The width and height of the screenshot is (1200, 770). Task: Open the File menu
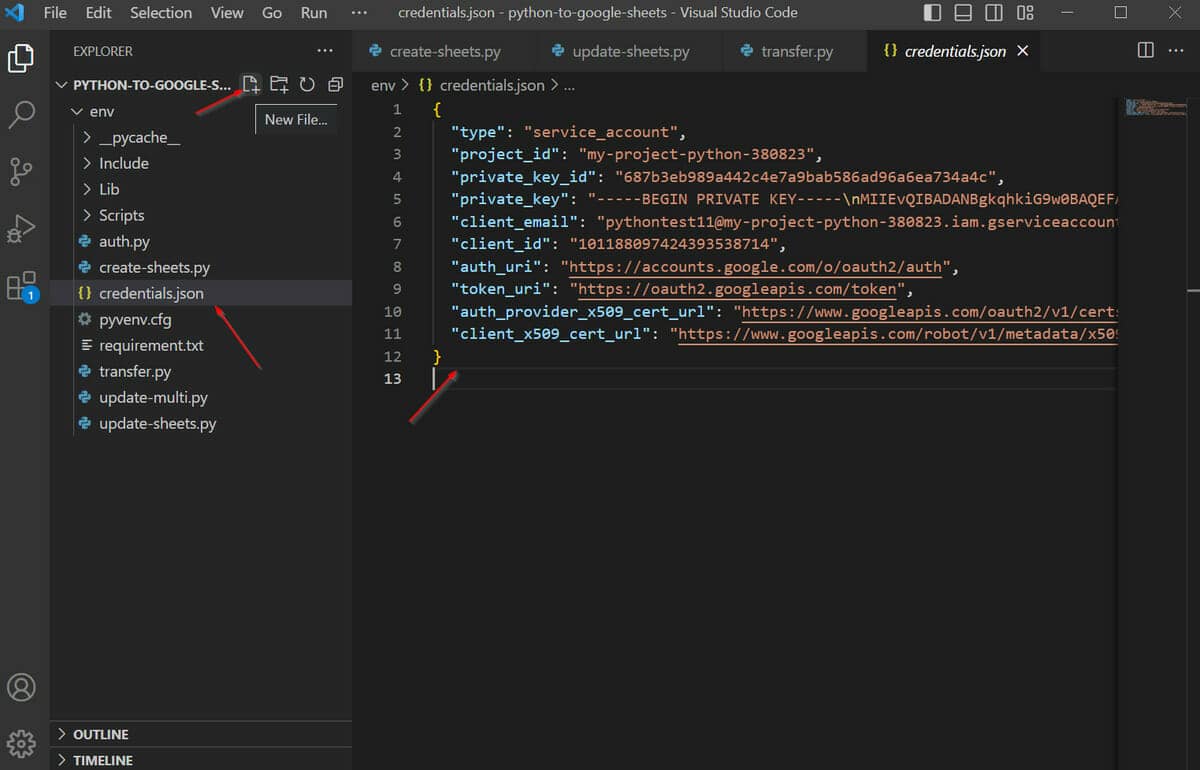point(55,13)
